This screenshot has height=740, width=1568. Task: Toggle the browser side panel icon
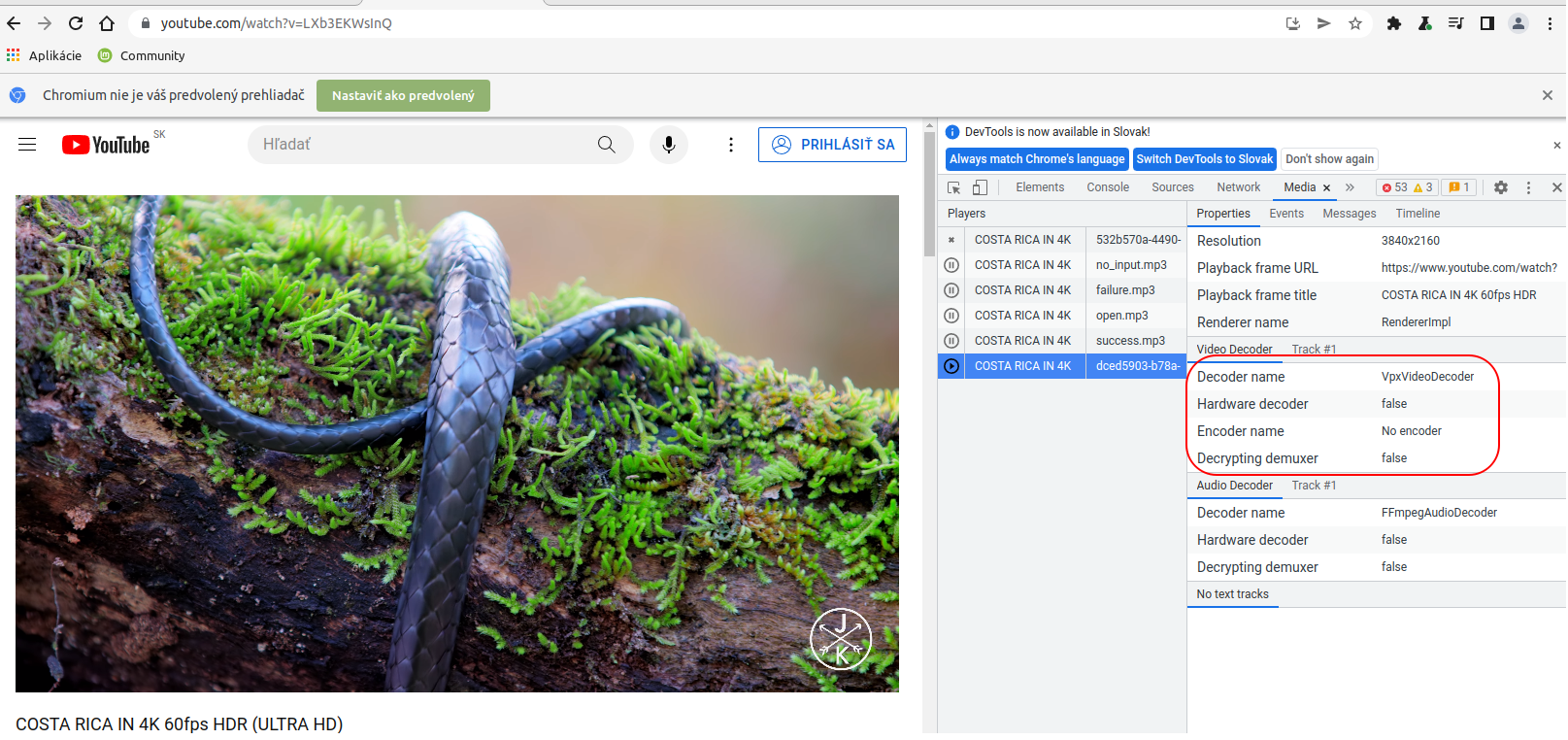pos(1486,23)
